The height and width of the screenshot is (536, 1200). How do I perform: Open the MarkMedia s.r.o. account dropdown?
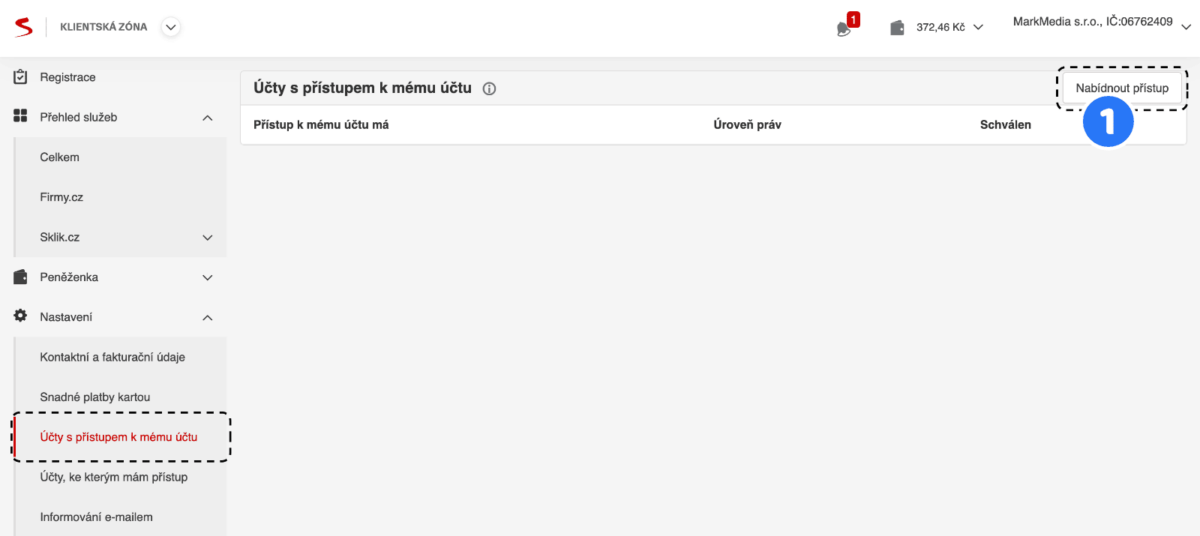click(x=1186, y=28)
